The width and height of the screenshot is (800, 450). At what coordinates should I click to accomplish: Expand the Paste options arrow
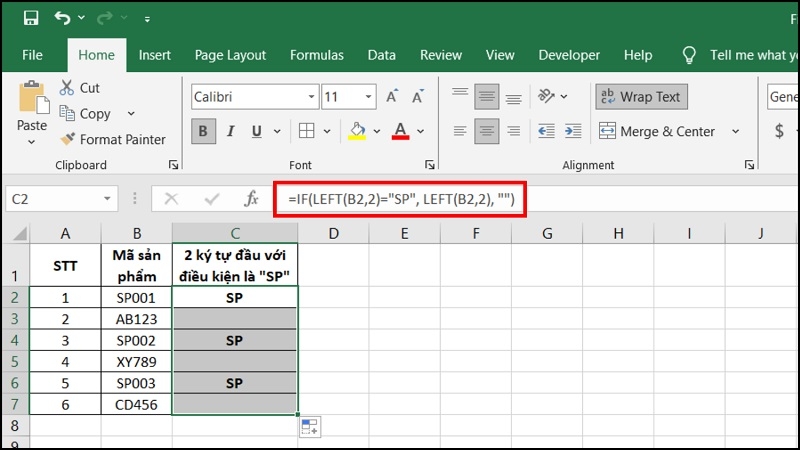[x=32, y=142]
